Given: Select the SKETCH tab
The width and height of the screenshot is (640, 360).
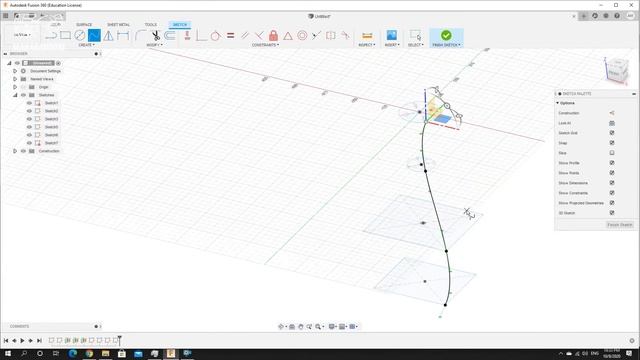Looking at the screenshot, I should [x=180, y=24].
